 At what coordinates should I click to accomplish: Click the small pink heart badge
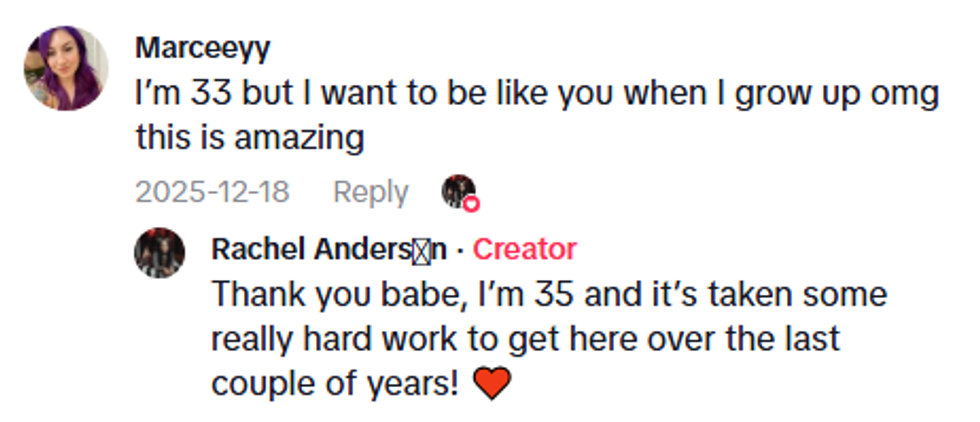tap(471, 204)
